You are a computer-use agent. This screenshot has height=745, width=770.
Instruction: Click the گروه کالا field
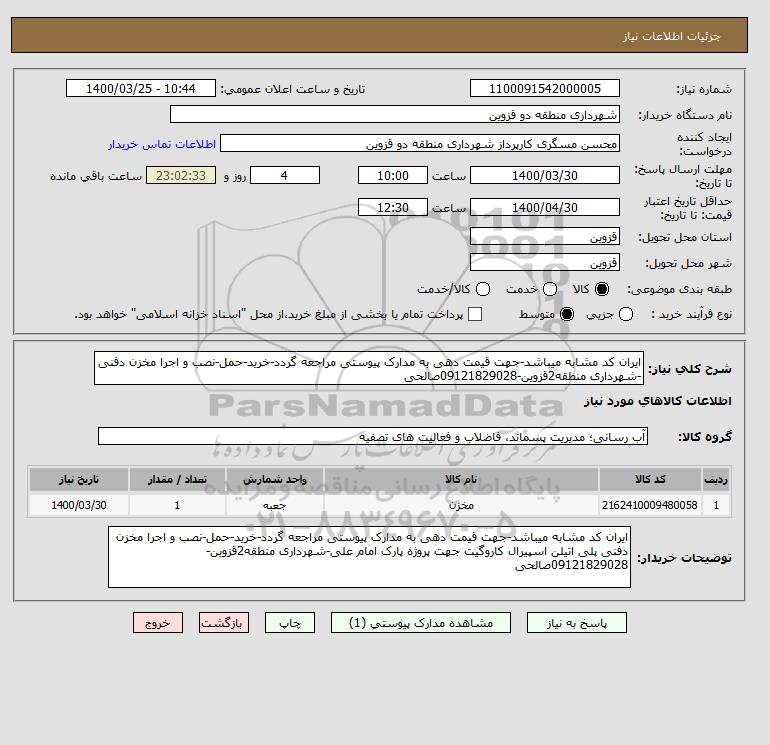tap(373, 436)
